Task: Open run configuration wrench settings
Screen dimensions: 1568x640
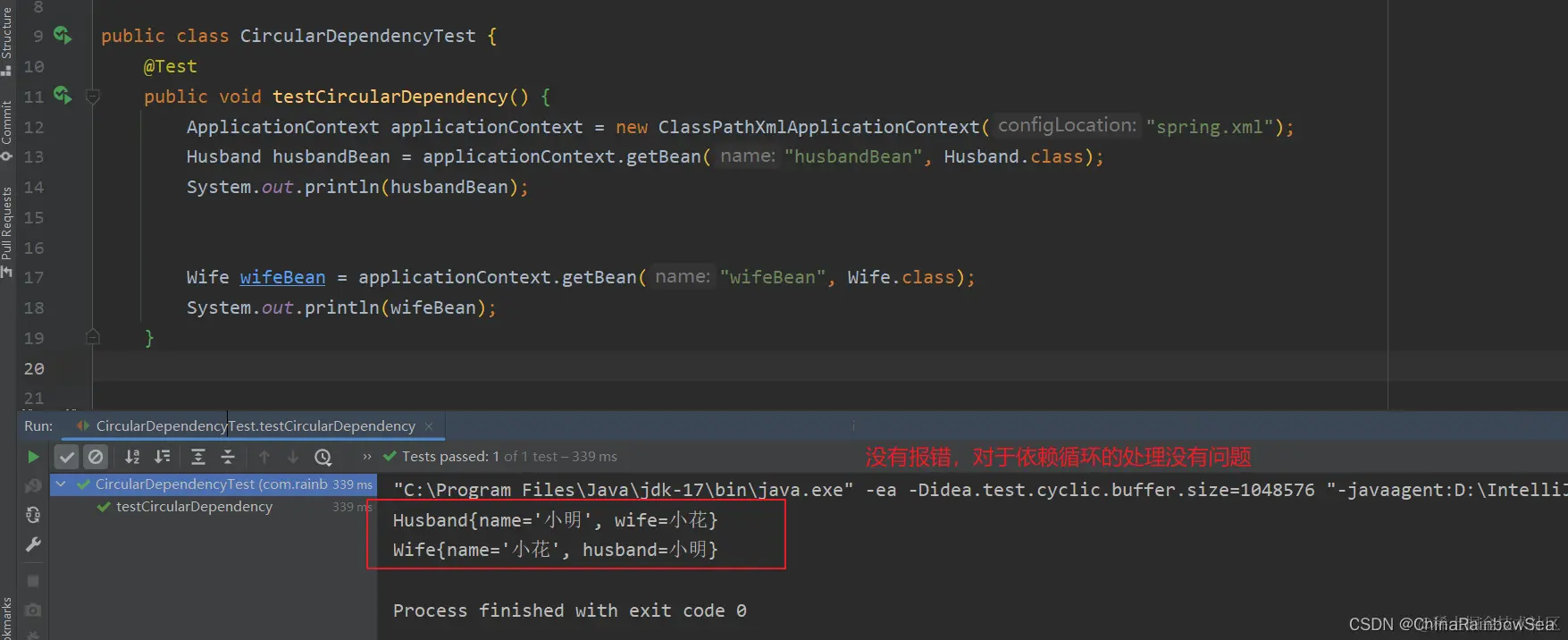Action: tap(33, 544)
